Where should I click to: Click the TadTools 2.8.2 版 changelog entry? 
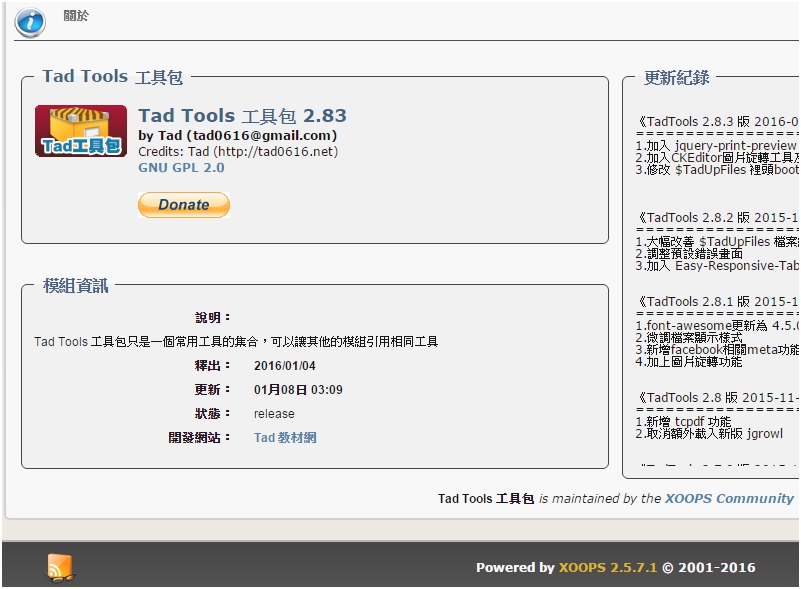(x=717, y=218)
